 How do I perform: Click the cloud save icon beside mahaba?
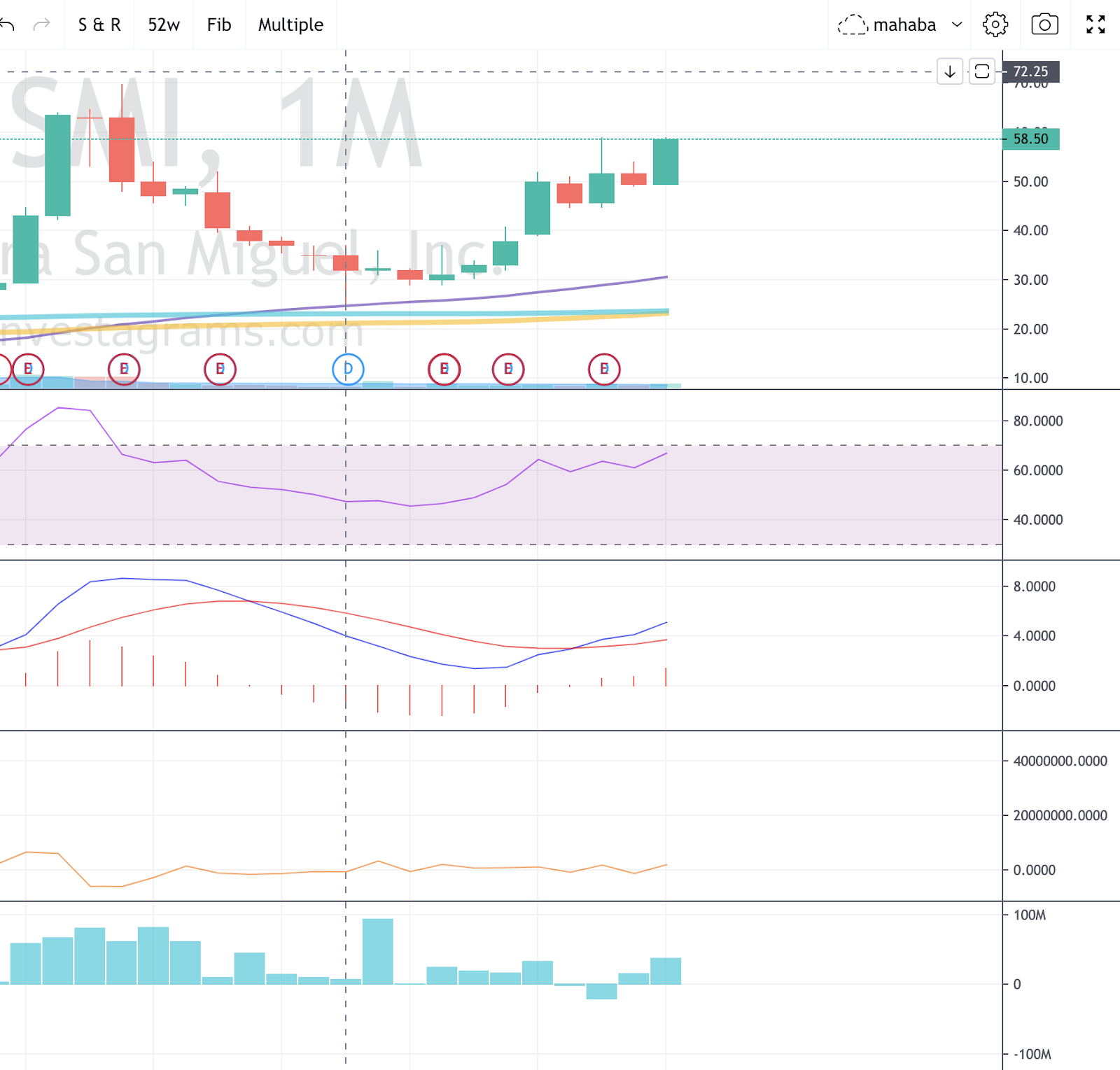pos(853,25)
